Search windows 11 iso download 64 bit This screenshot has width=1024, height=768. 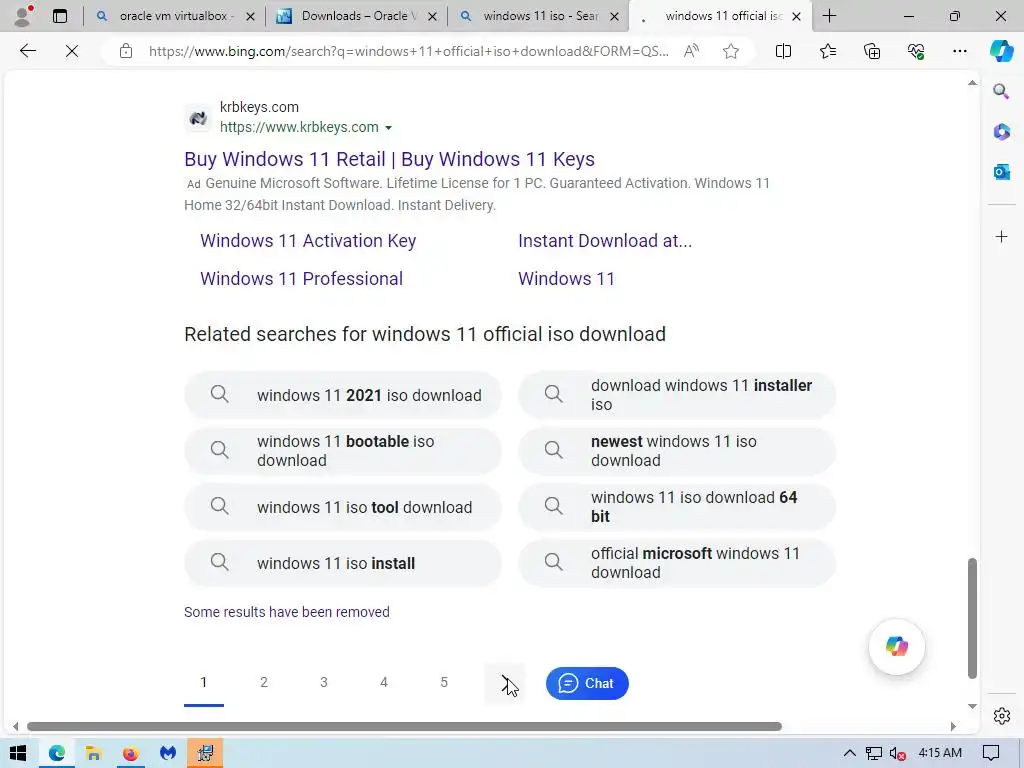click(x=677, y=507)
